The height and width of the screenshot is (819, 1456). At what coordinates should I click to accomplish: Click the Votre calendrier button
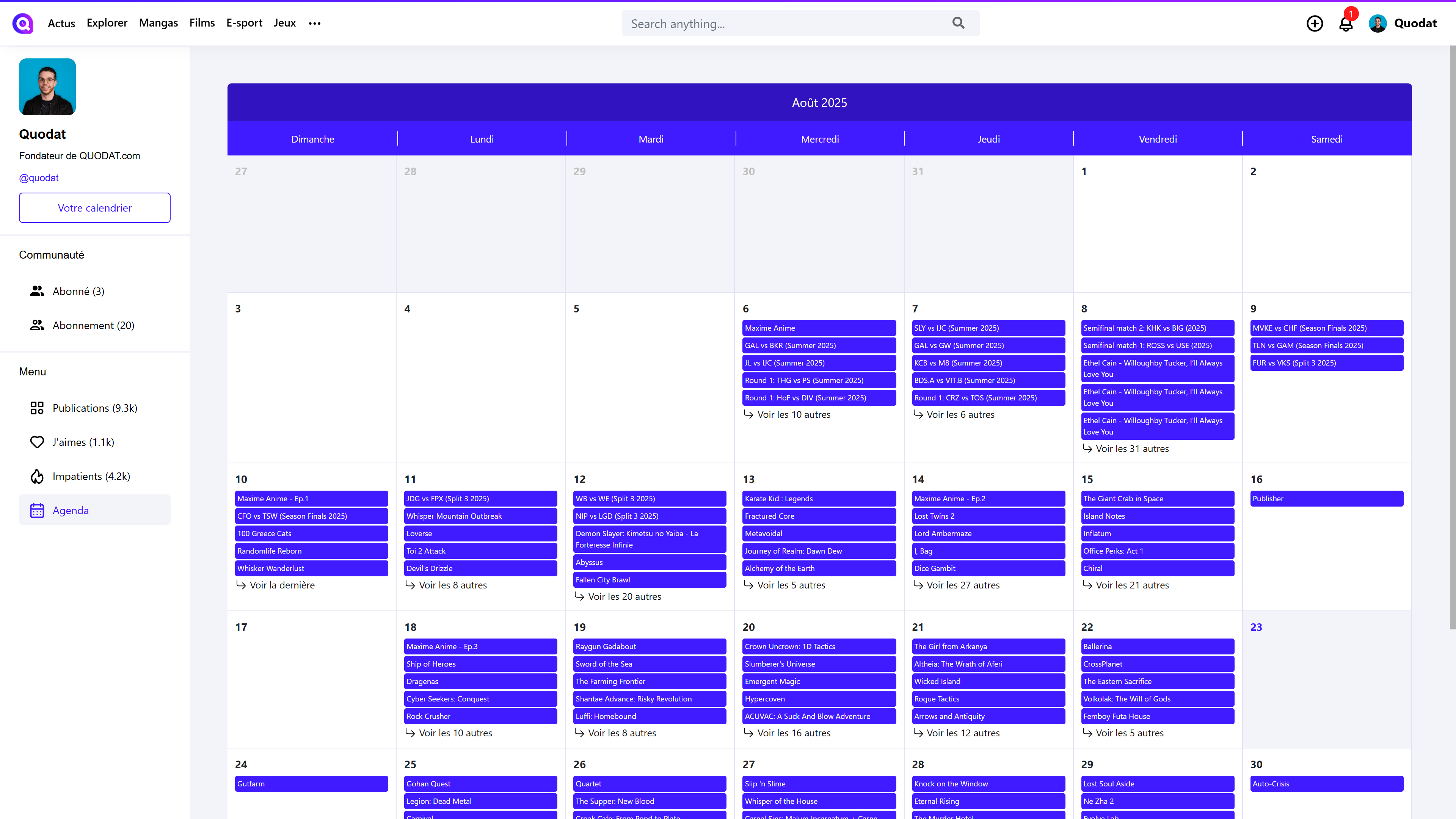[x=94, y=208]
